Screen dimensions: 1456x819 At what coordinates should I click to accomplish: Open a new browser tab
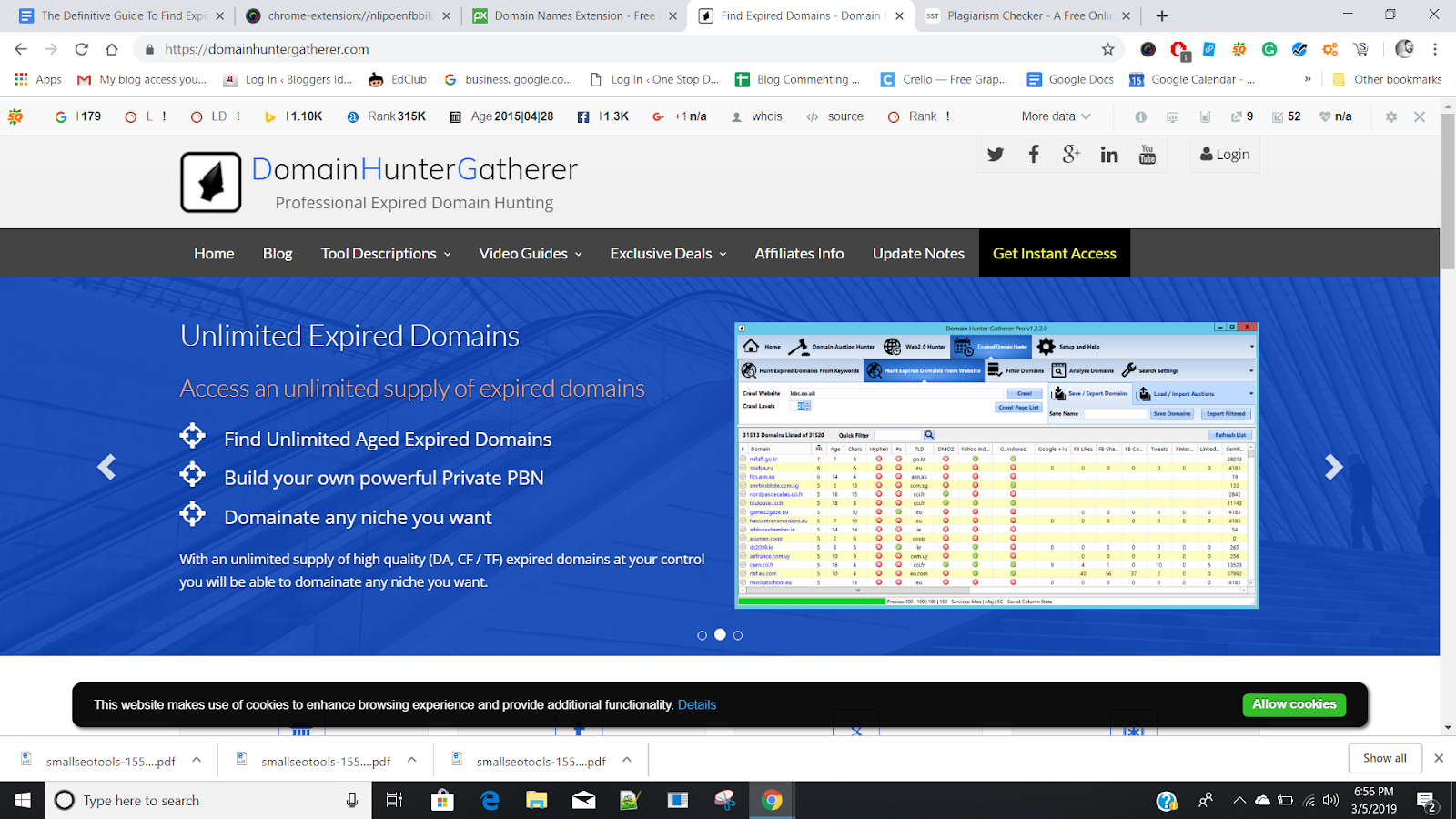point(1162,15)
